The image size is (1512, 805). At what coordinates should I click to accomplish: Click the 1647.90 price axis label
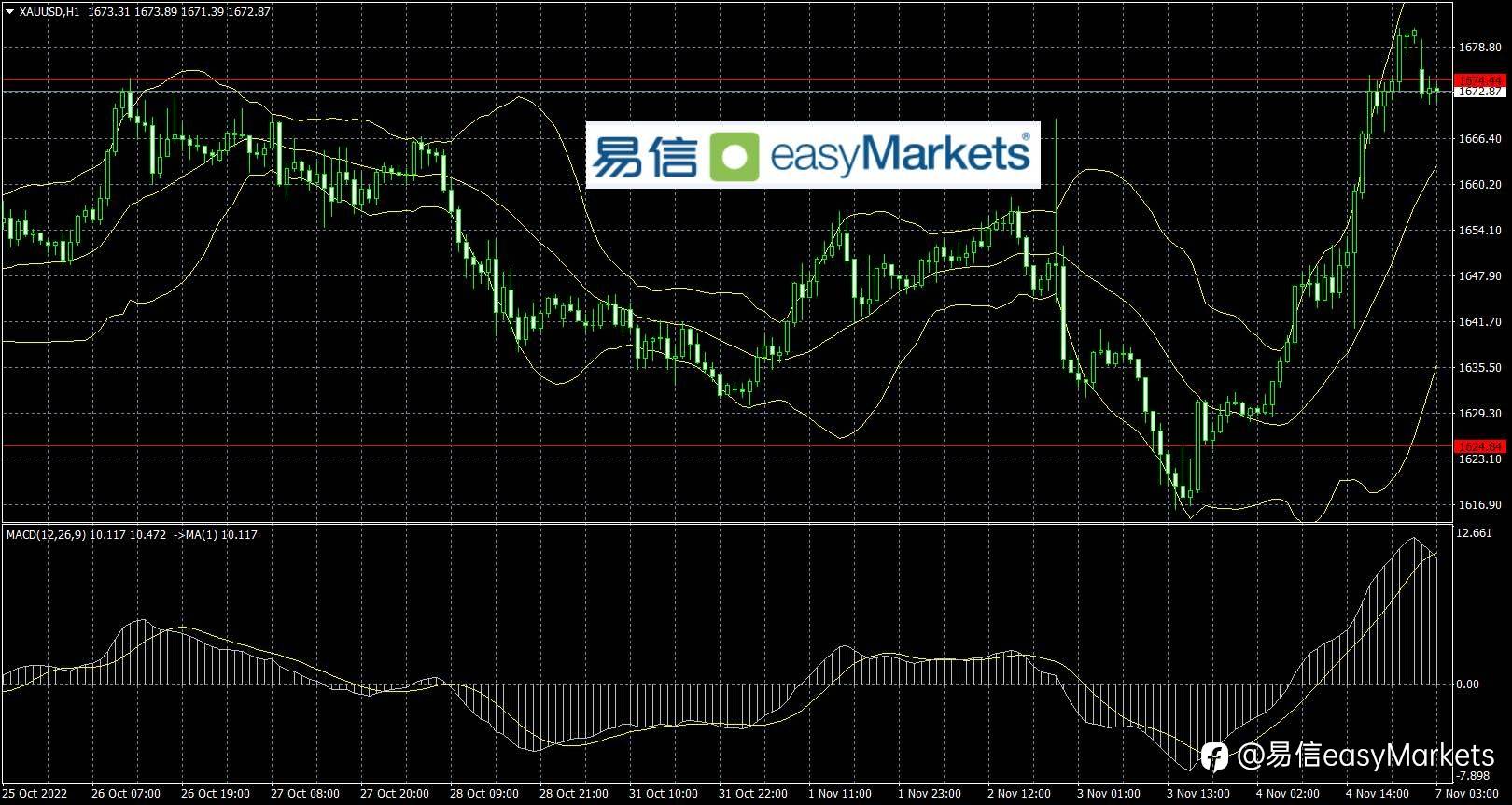pos(1479,276)
